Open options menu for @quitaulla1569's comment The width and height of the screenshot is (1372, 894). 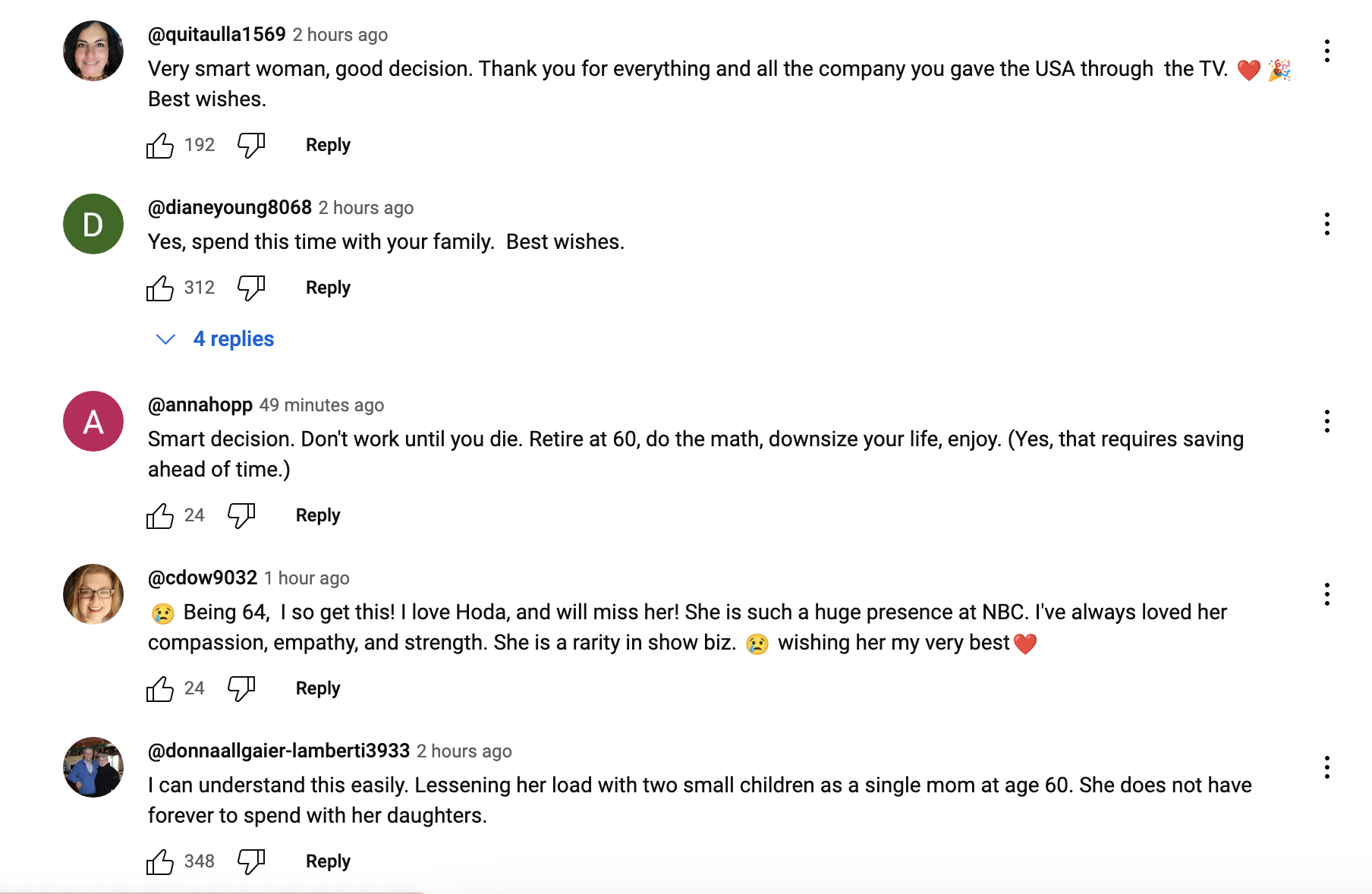coord(1327,51)
